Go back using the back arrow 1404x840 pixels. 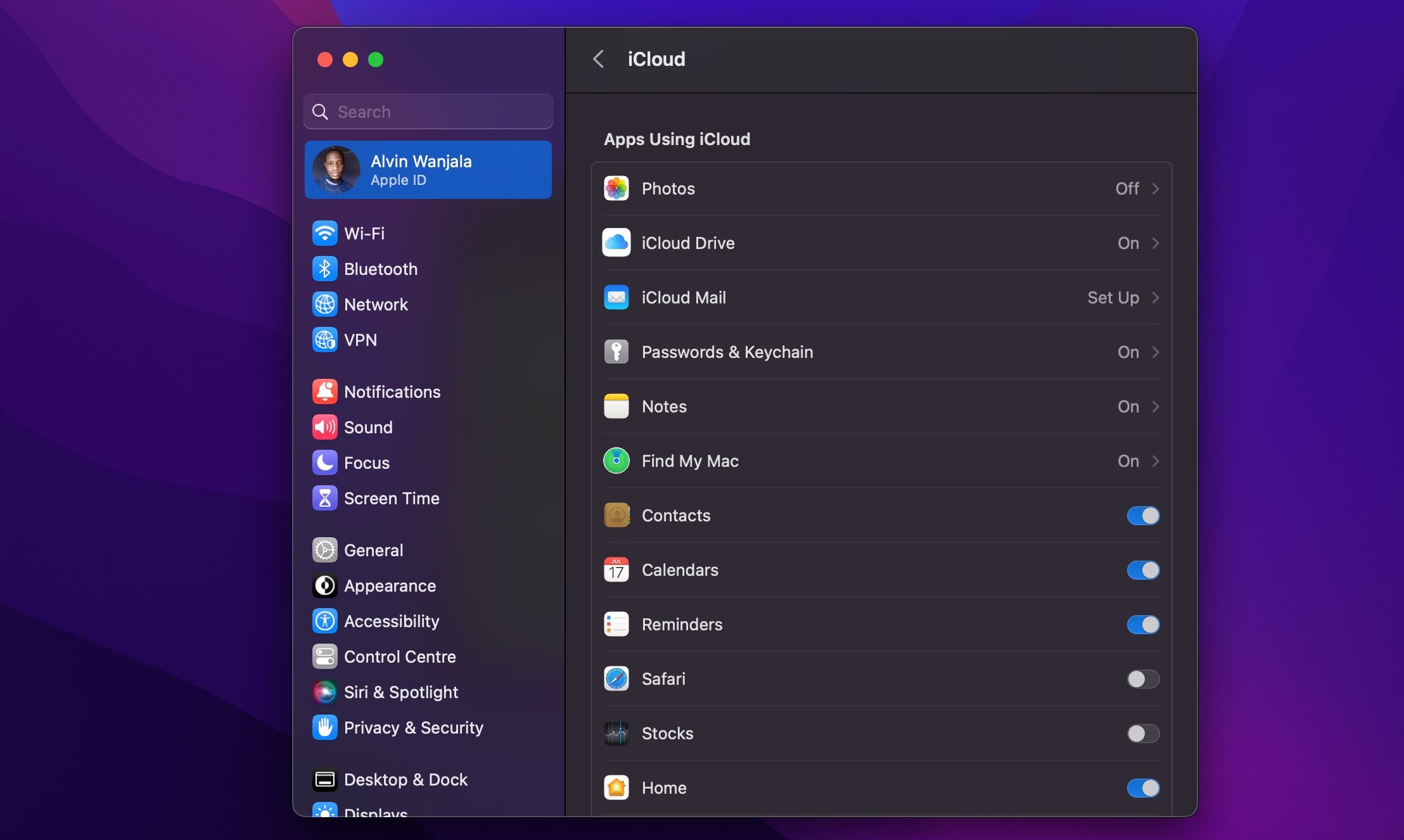tap(599, 59)
